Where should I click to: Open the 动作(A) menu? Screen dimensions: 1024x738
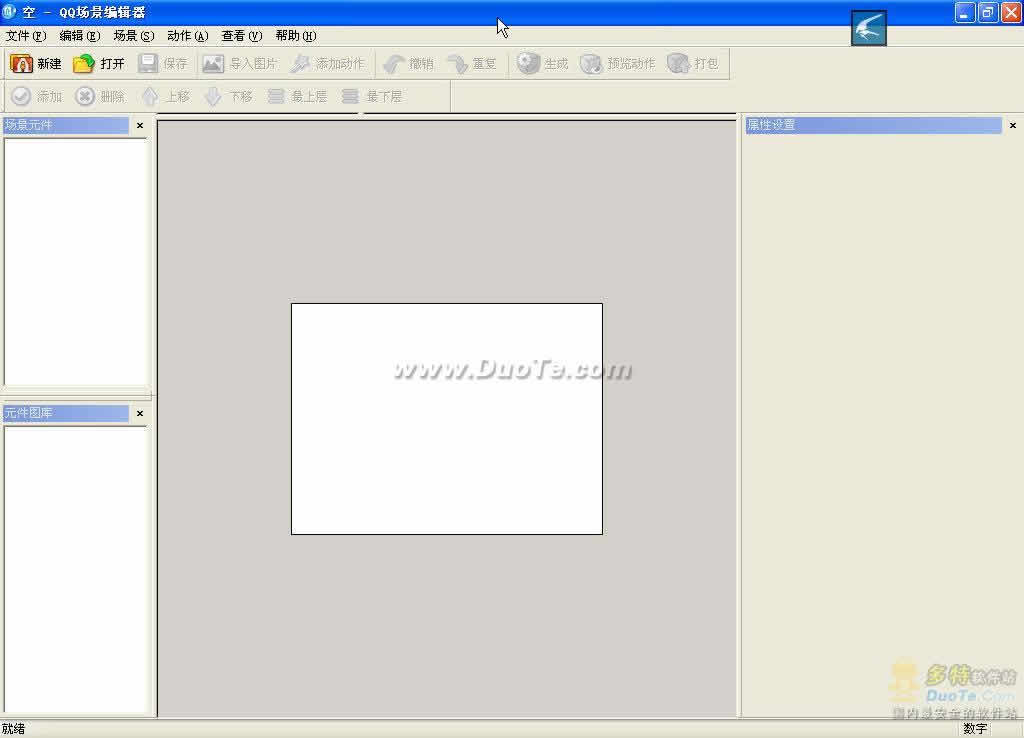point(187,36)
